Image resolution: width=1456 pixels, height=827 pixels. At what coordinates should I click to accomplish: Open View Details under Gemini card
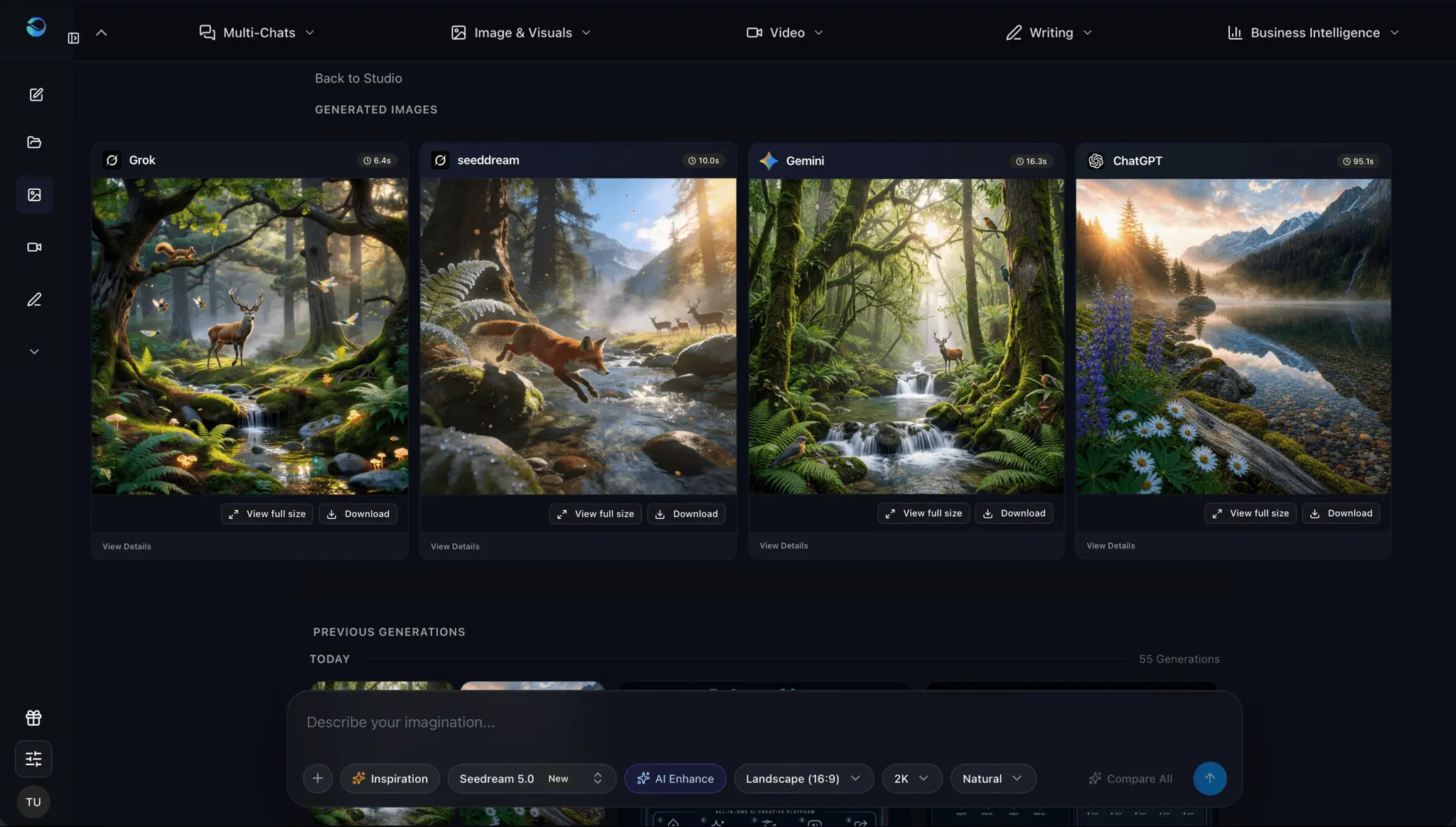pyautogui.click(x=783, y=546)
